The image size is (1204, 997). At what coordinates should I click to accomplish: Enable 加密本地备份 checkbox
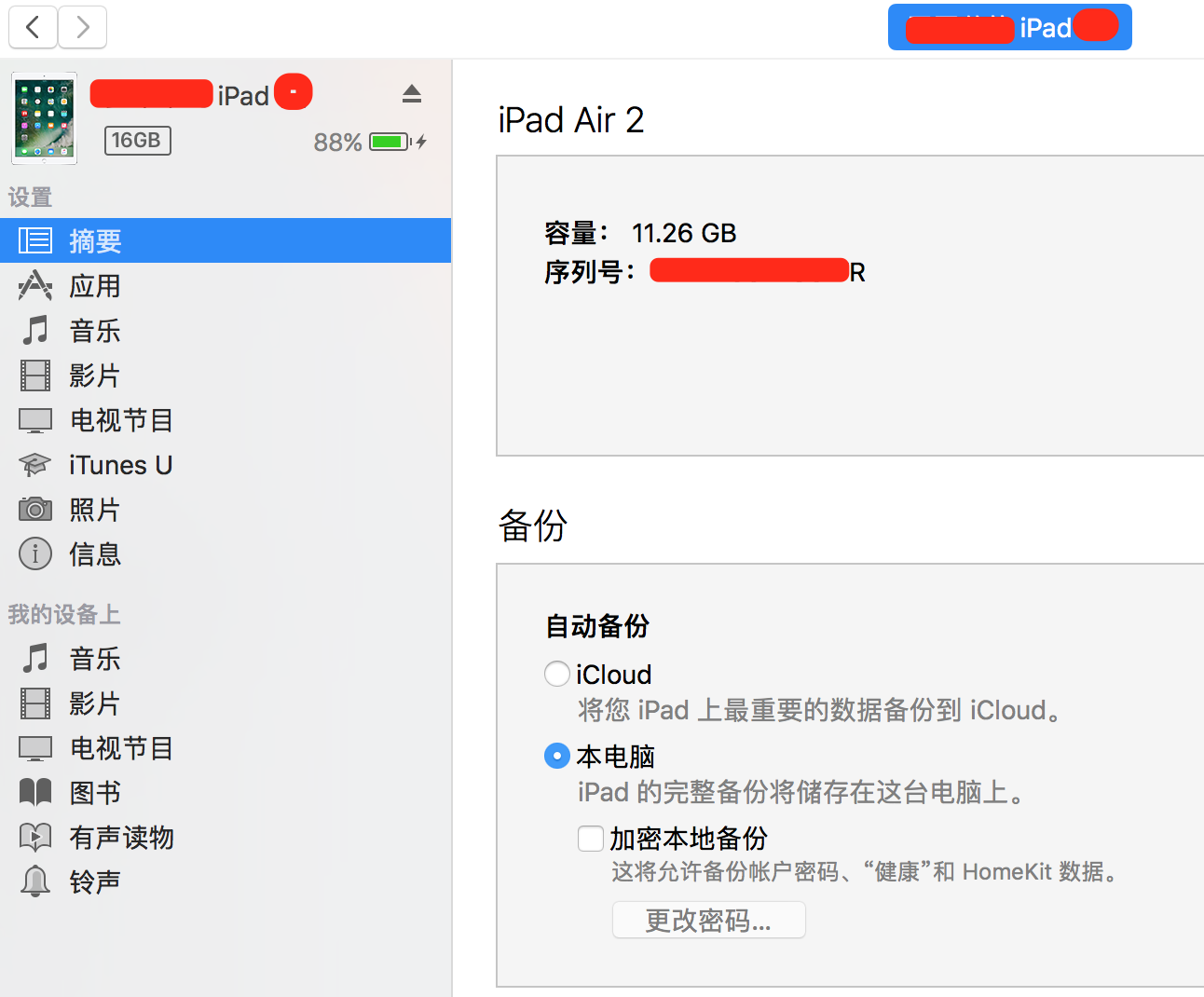click(x=591, y=838)
